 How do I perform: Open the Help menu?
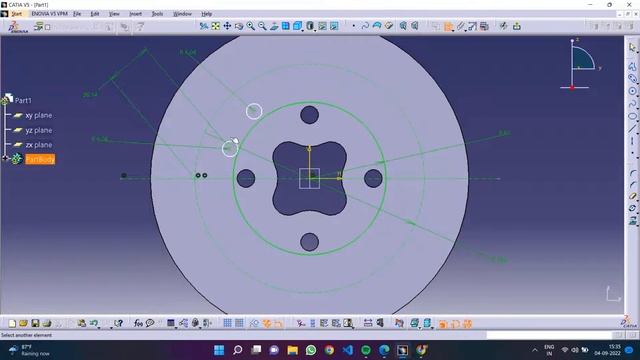coord(207,14)
